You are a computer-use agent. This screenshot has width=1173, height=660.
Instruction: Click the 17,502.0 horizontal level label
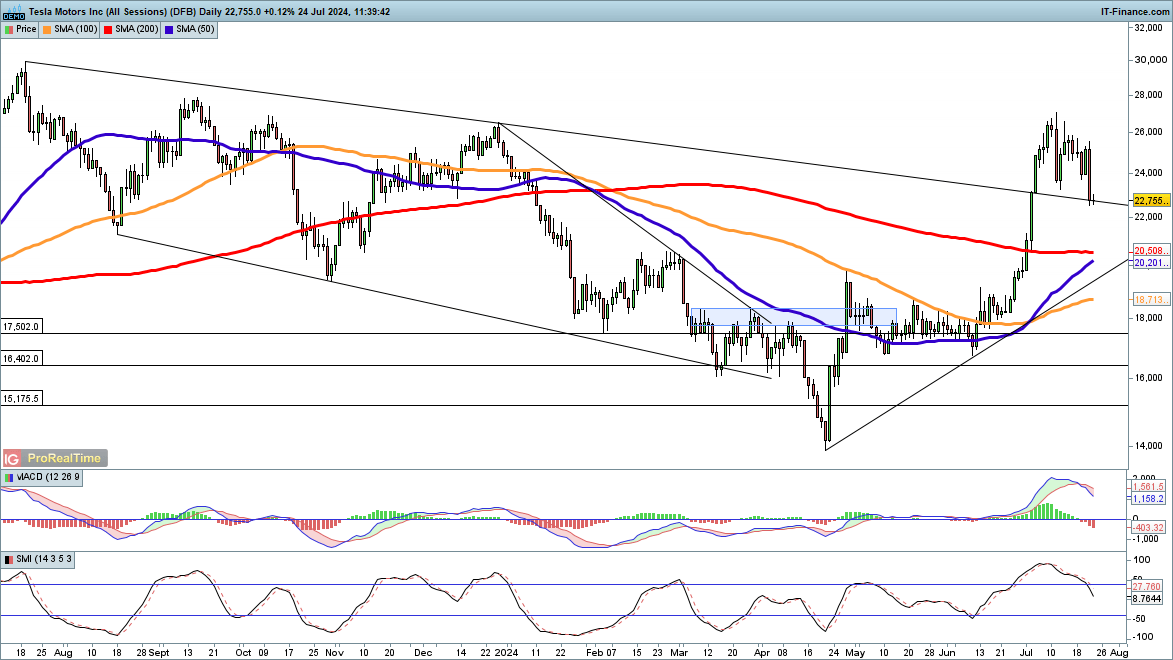pos(21,327)
